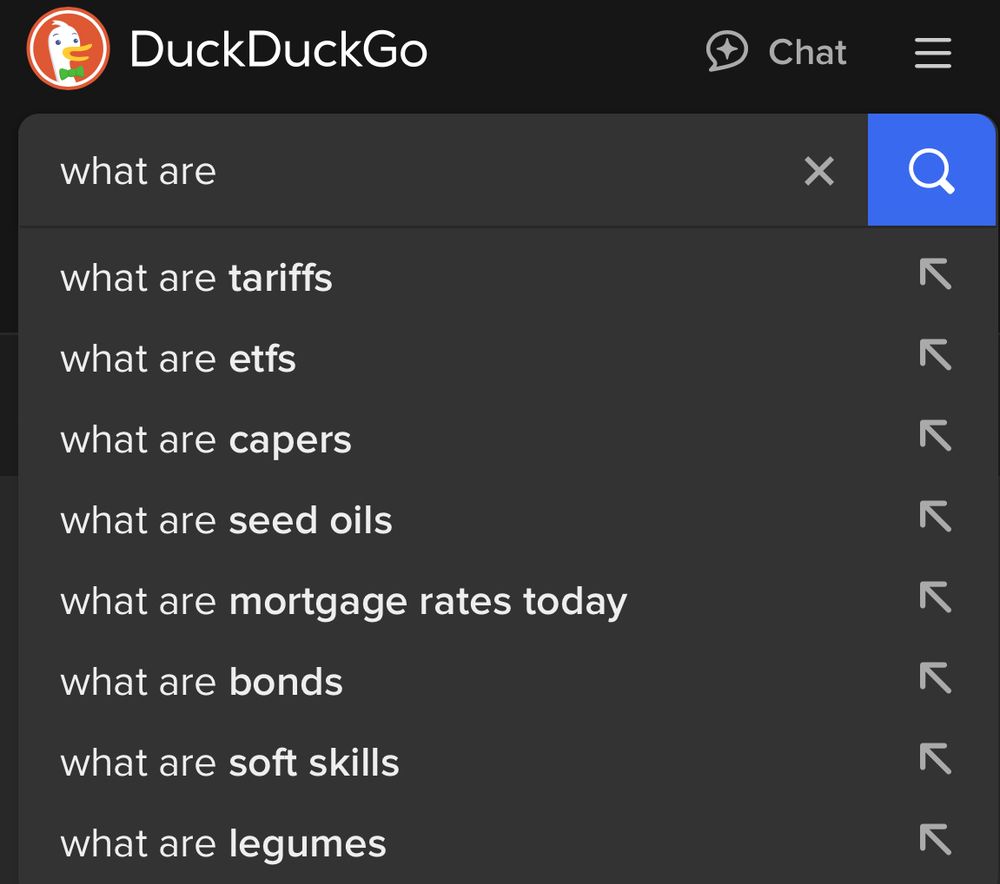This screenshot has width=1000, height=884.
Task: Fill query using arrow beside bonds
Action: [x=935, y=677]
